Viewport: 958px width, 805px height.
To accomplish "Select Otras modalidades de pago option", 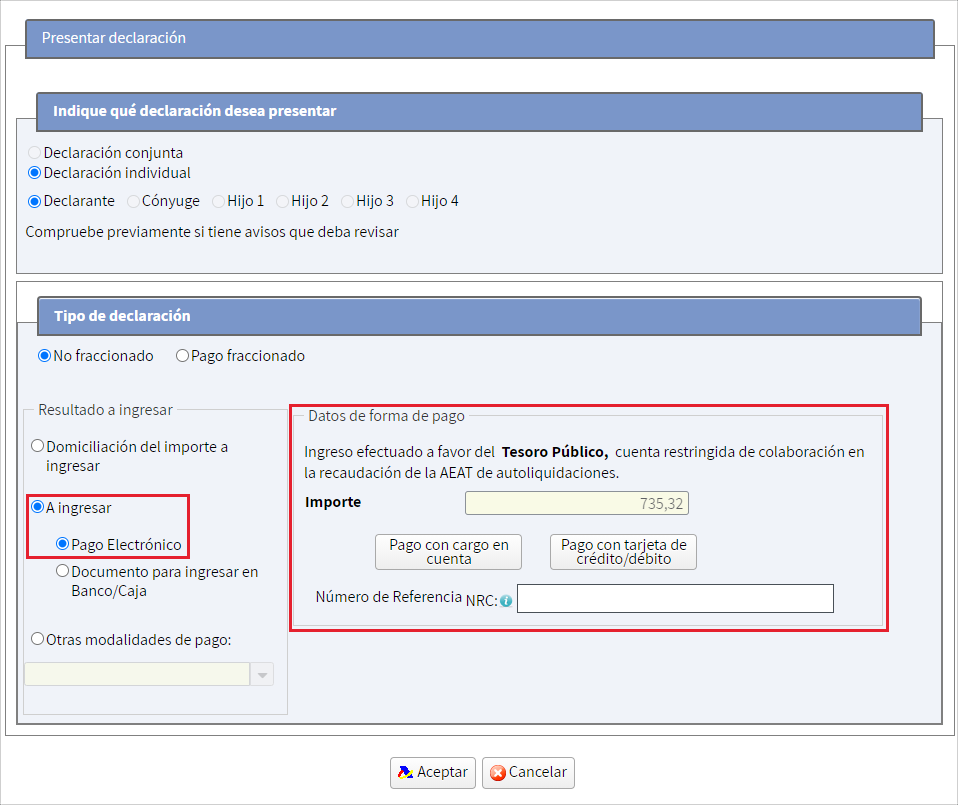I will click(x=37, y=639).
